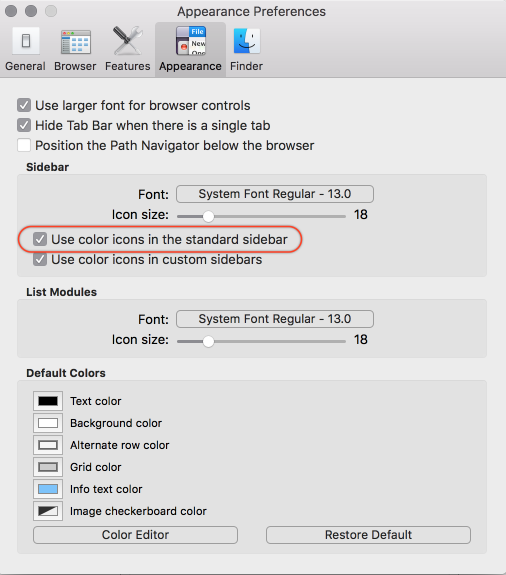Minimize the Appearance Preferences window
The image size is (506, 575).
coord(31,11)
